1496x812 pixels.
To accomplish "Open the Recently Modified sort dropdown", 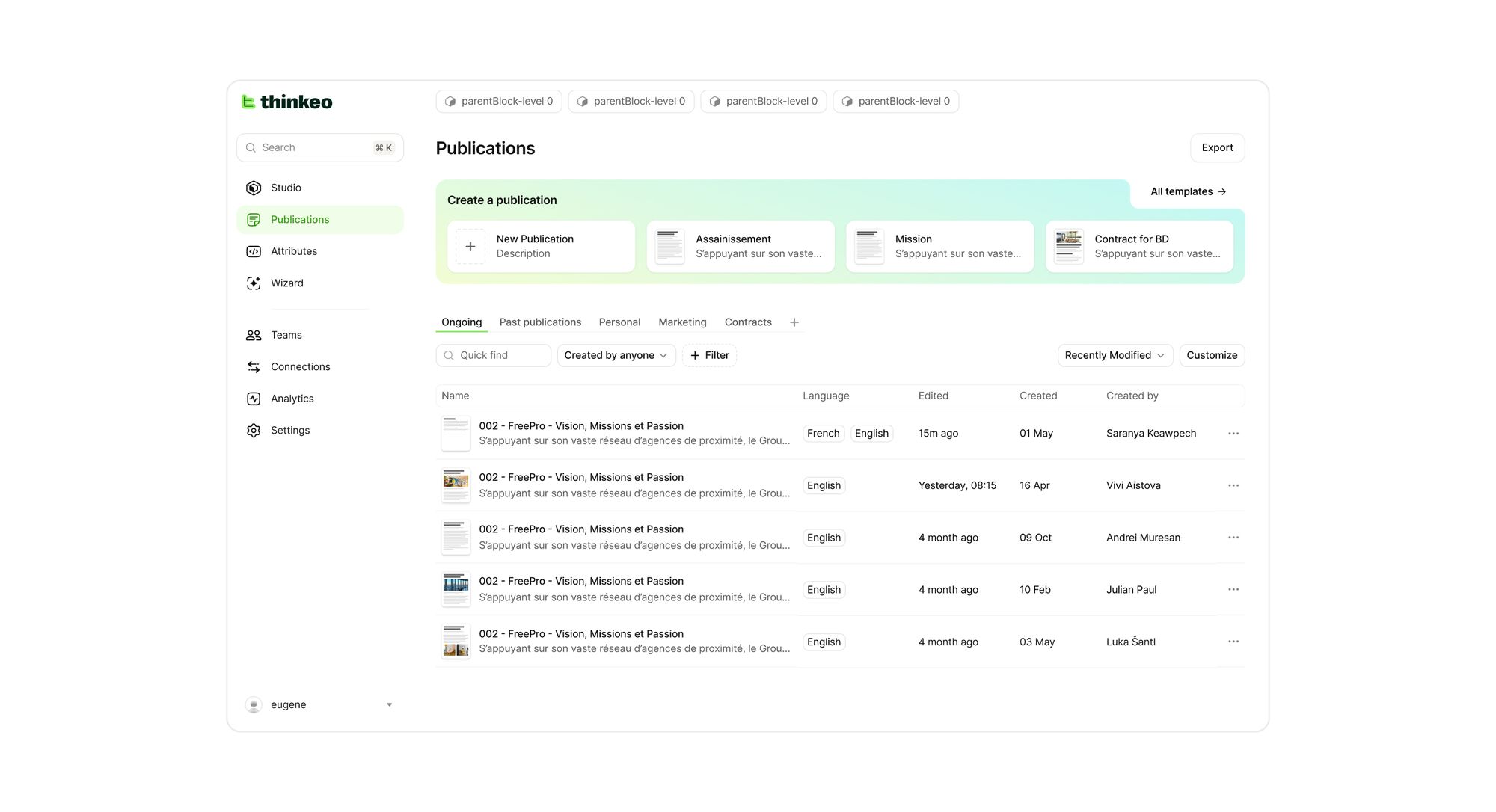I will (x=1115, y=355).
